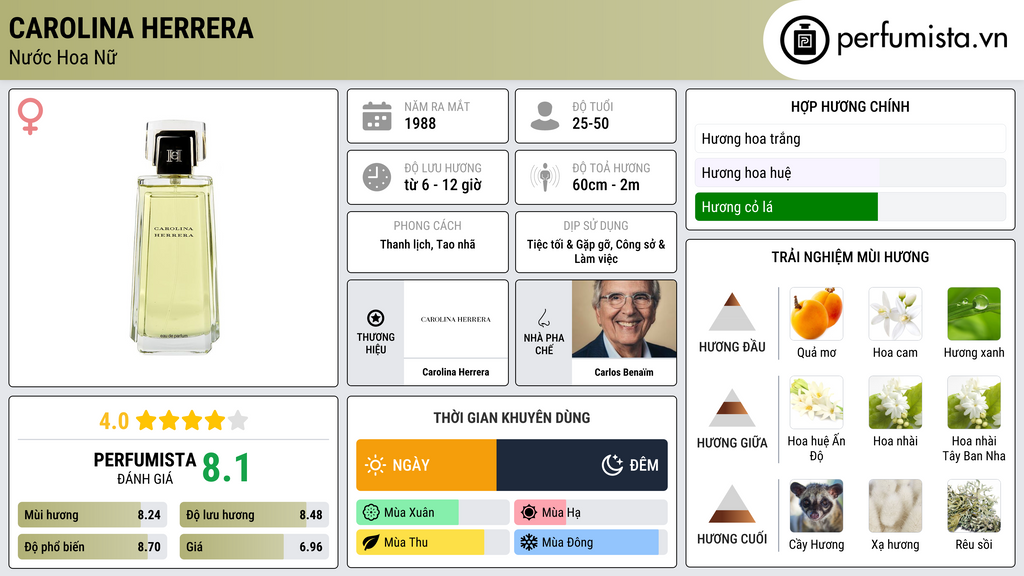Click the sillage value 60cm - 2m

pos(606,185)
